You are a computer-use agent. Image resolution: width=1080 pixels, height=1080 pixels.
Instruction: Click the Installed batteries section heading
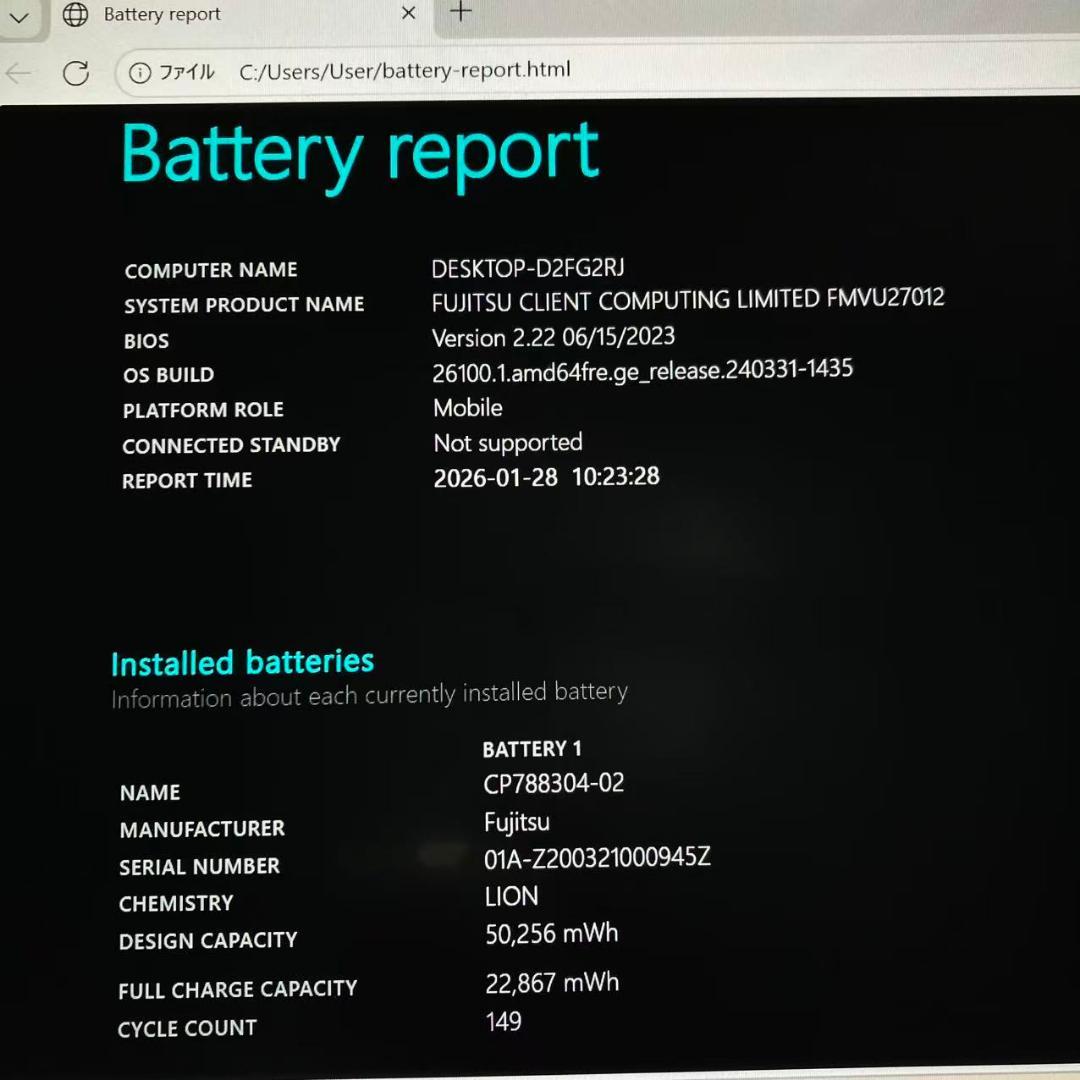pos(242,662)
